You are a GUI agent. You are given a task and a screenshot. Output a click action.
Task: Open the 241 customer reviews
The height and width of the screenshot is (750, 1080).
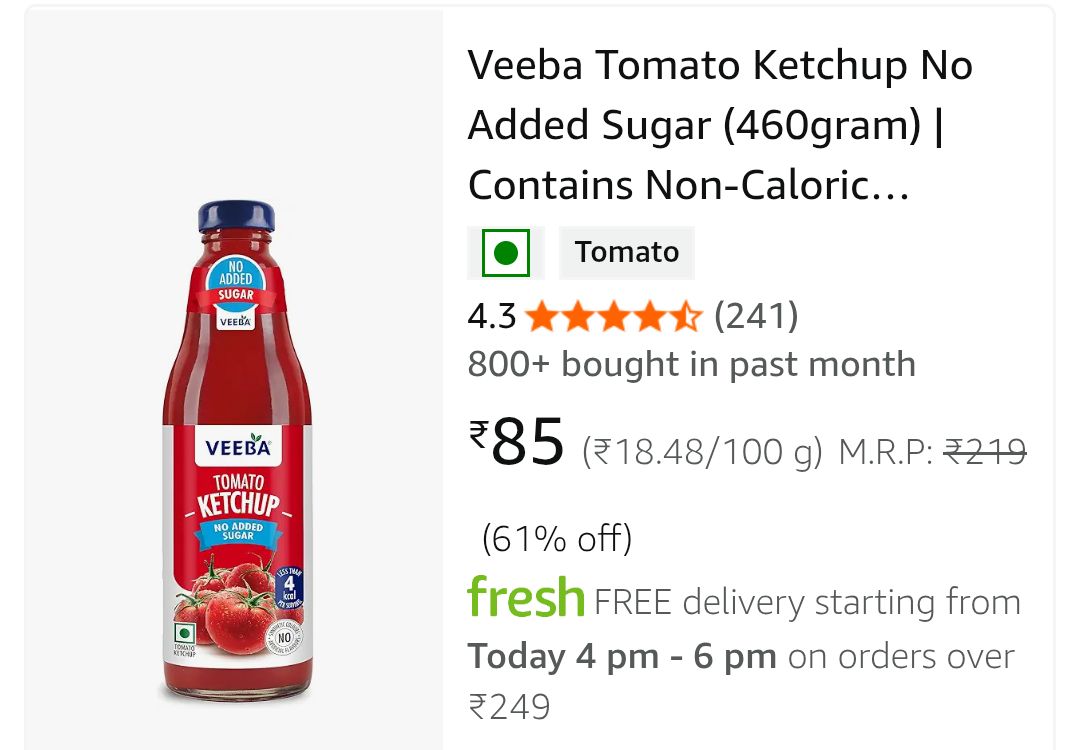756,317
